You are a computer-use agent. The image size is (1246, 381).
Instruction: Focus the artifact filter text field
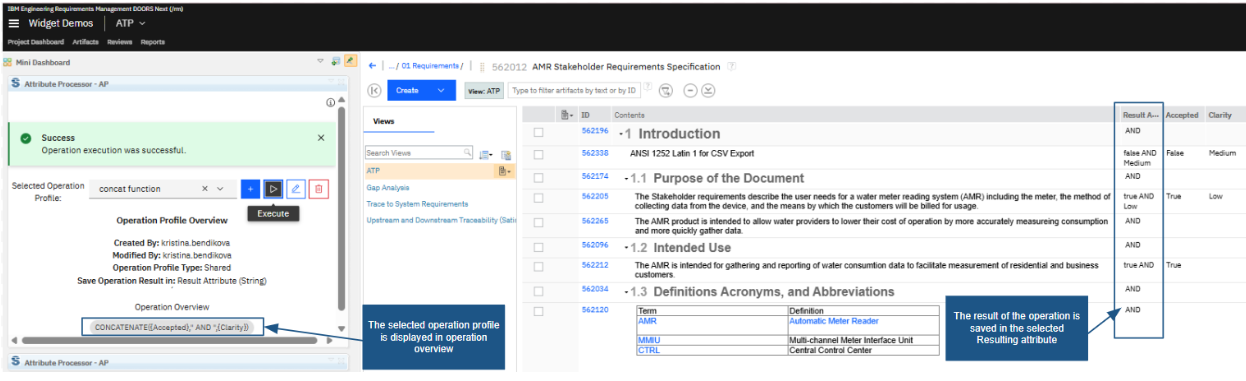click(574, 90)
